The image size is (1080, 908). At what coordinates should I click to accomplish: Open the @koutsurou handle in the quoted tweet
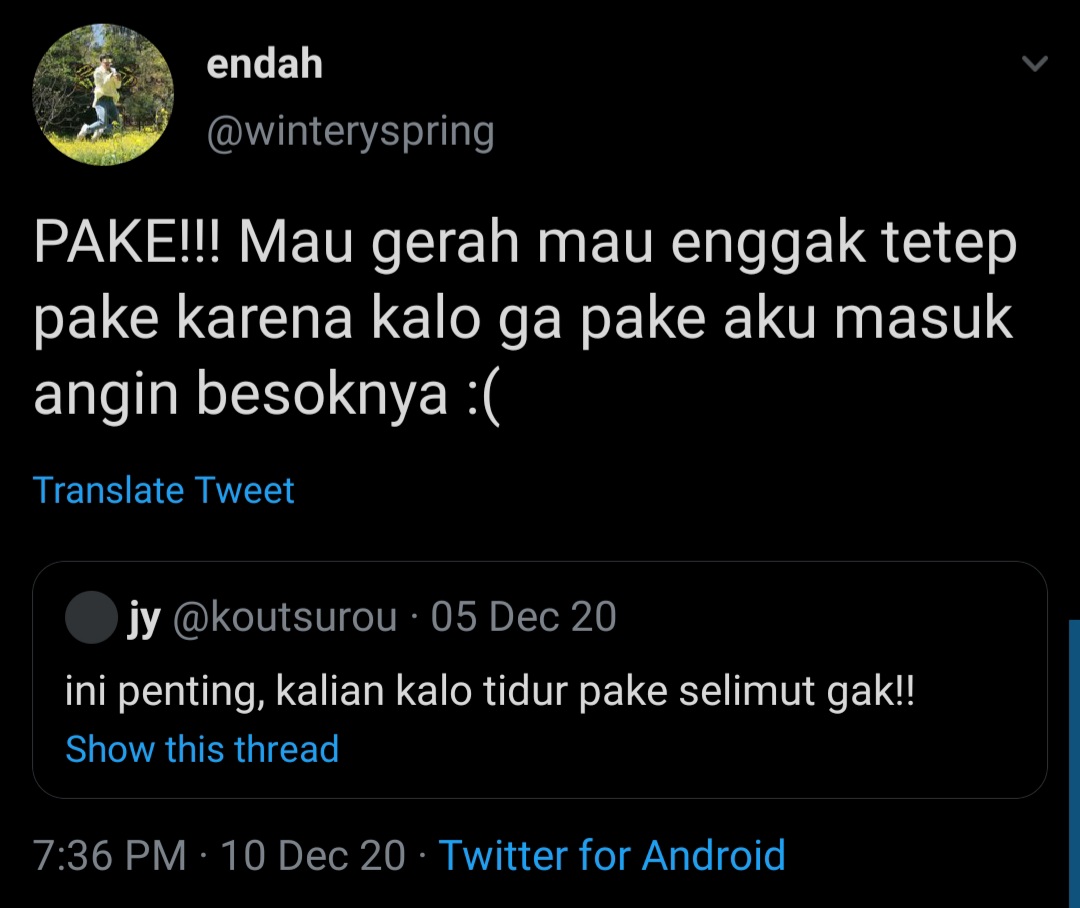(284, 617)
